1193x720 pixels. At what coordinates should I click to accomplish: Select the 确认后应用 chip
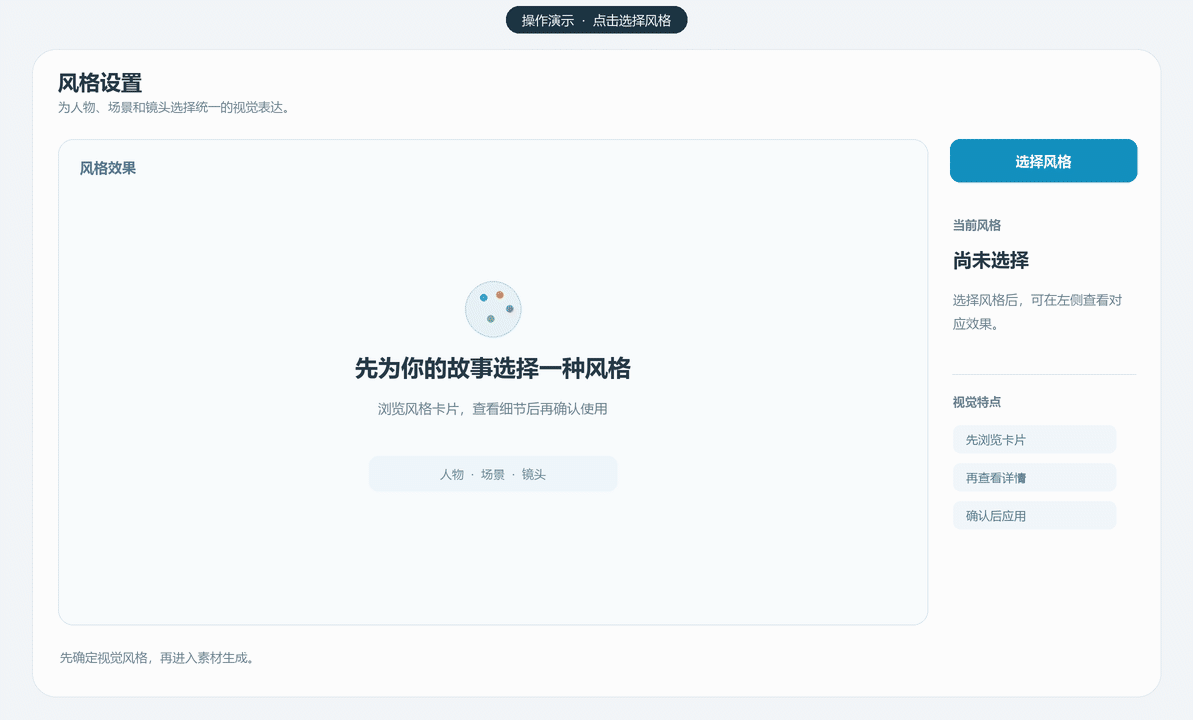[x=1034, y=515]
